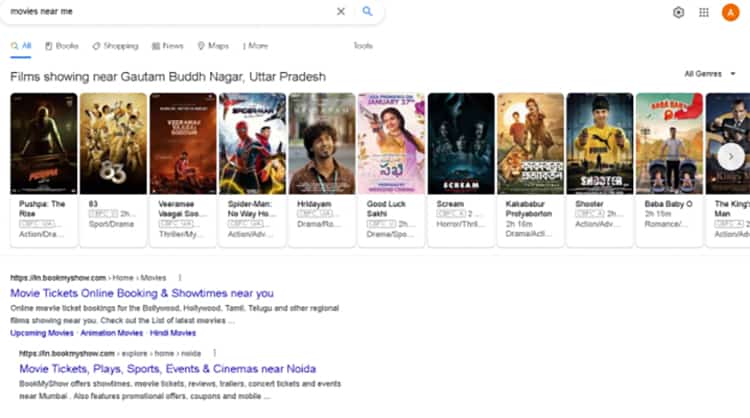Click the bookmyshow.com Home Movies breadcrumb URL
The image size is (750, 418).
point(88,277)
